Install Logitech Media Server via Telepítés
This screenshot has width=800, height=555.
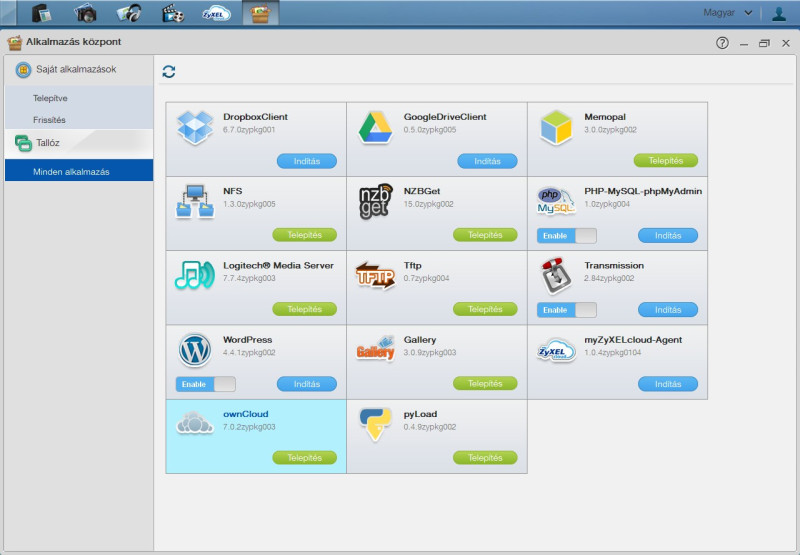305,309
